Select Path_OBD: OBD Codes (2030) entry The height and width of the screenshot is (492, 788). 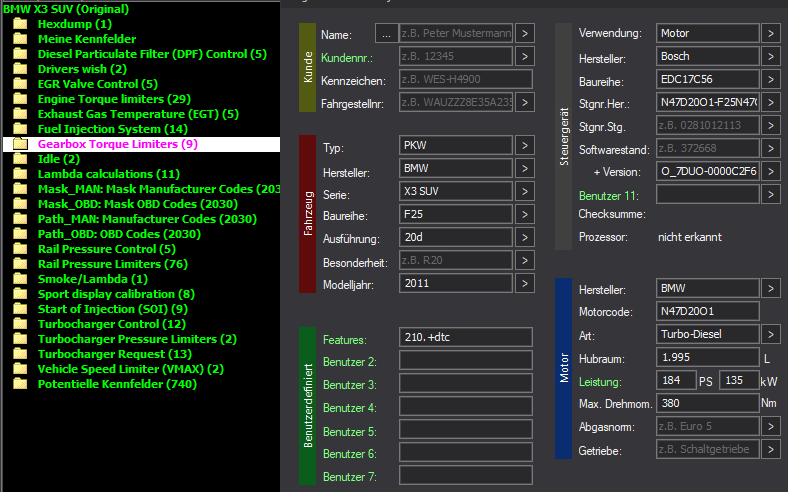(119, 234)
